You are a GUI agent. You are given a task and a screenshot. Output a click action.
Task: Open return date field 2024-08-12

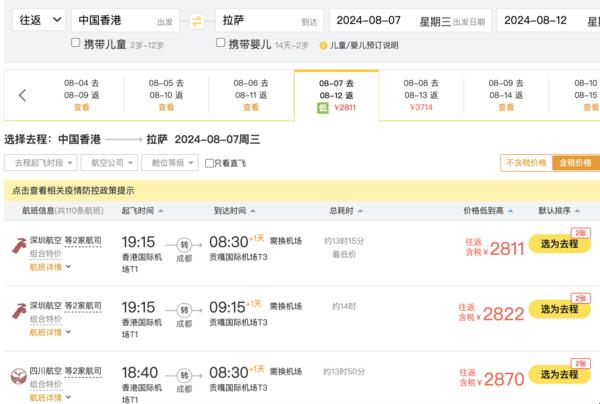[548, 20]
